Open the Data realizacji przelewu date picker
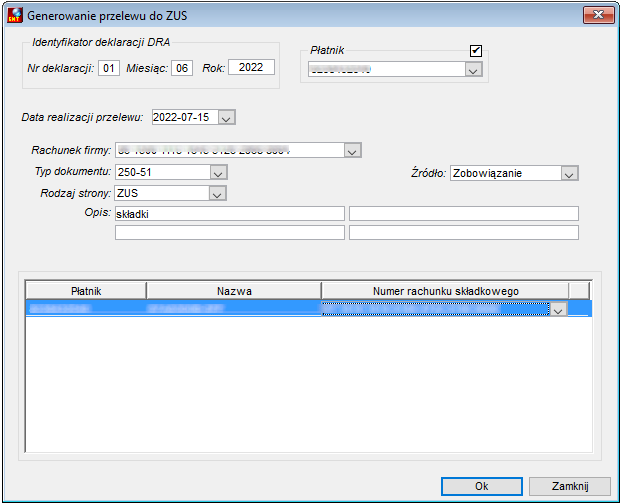This screenshot has height=503, width=621. [227, 118]
